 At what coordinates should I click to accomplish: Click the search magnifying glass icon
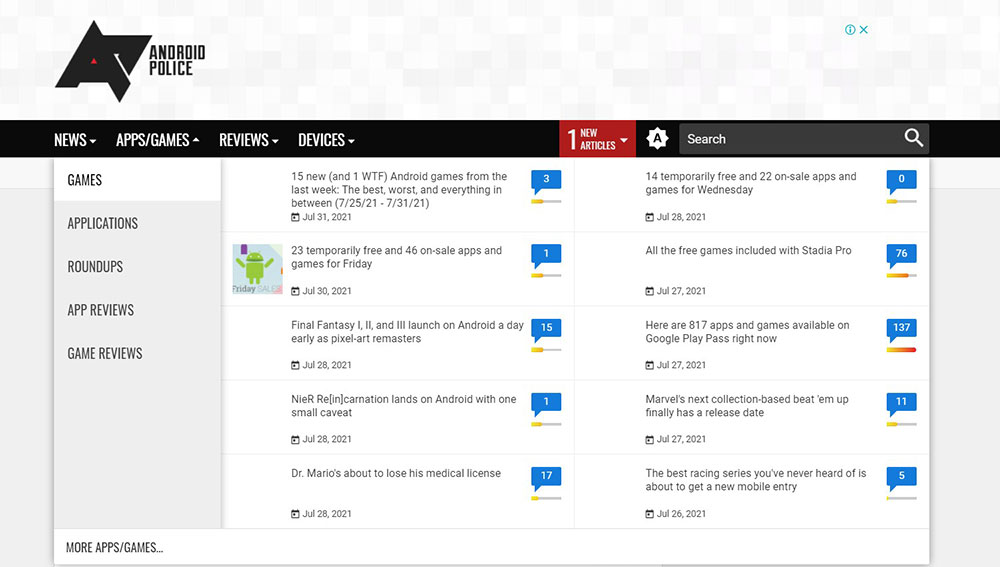913,139
